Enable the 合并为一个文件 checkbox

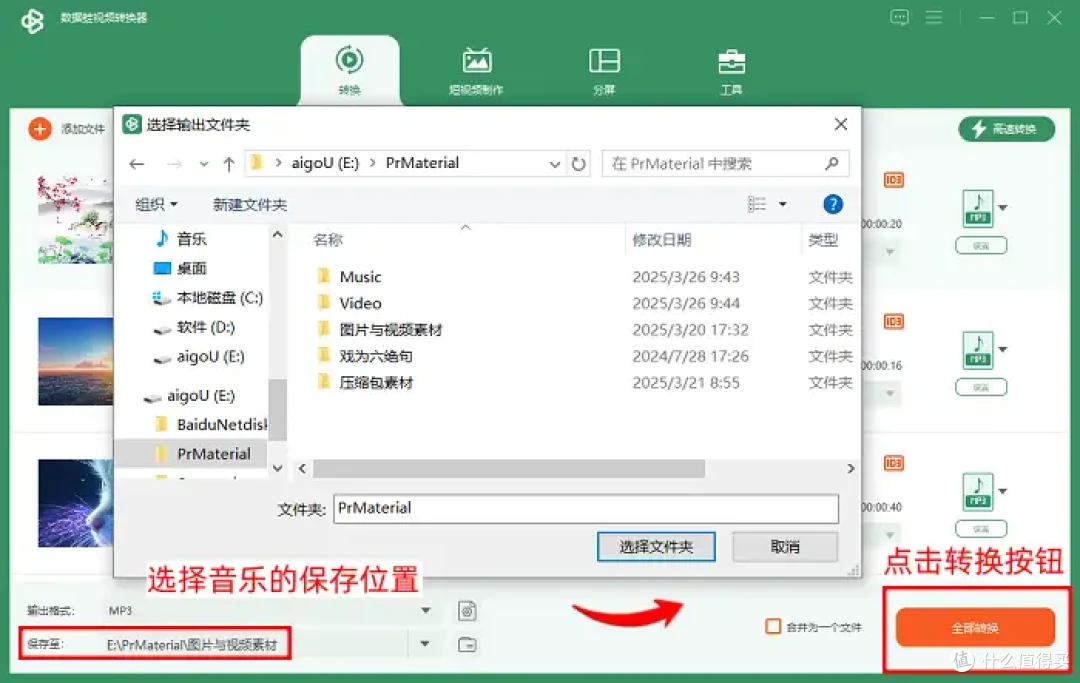(x=773, y=627)
